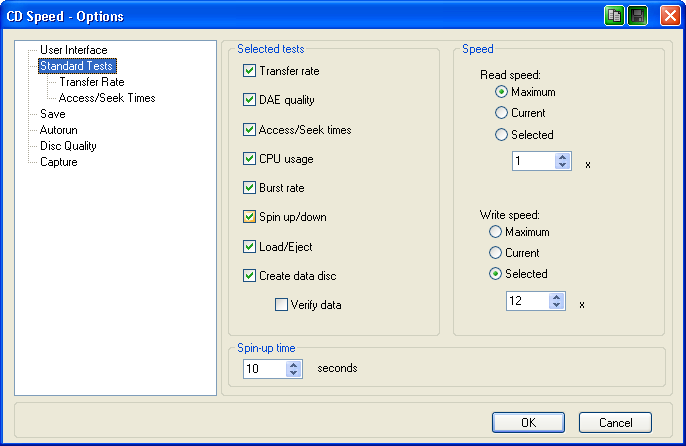Screen dimensions: 686x446
Task: Open the Disc Quality options category
Action: coord(68,146)
